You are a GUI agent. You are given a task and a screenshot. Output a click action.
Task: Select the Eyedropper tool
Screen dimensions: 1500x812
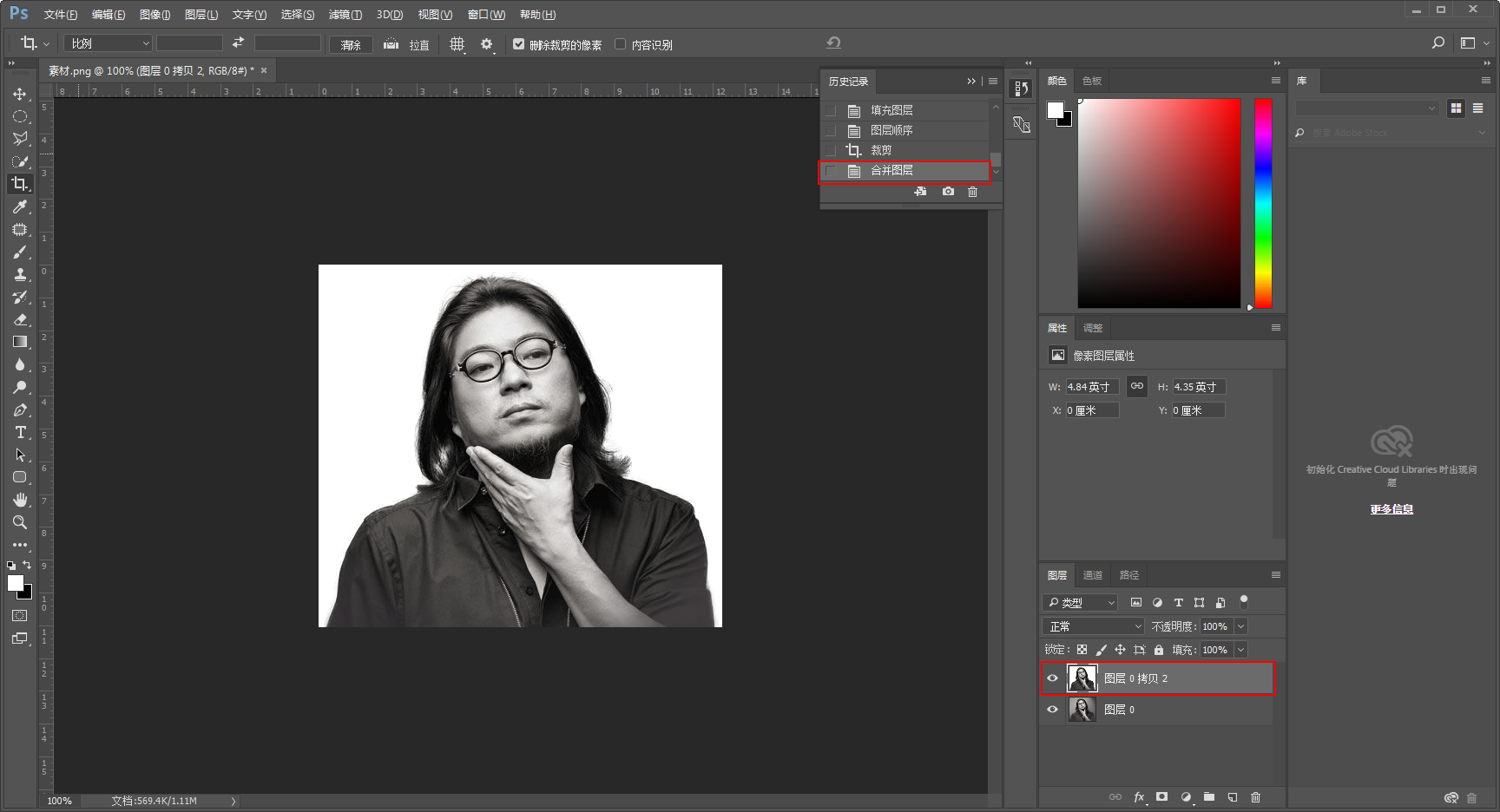tap(20, 206)
